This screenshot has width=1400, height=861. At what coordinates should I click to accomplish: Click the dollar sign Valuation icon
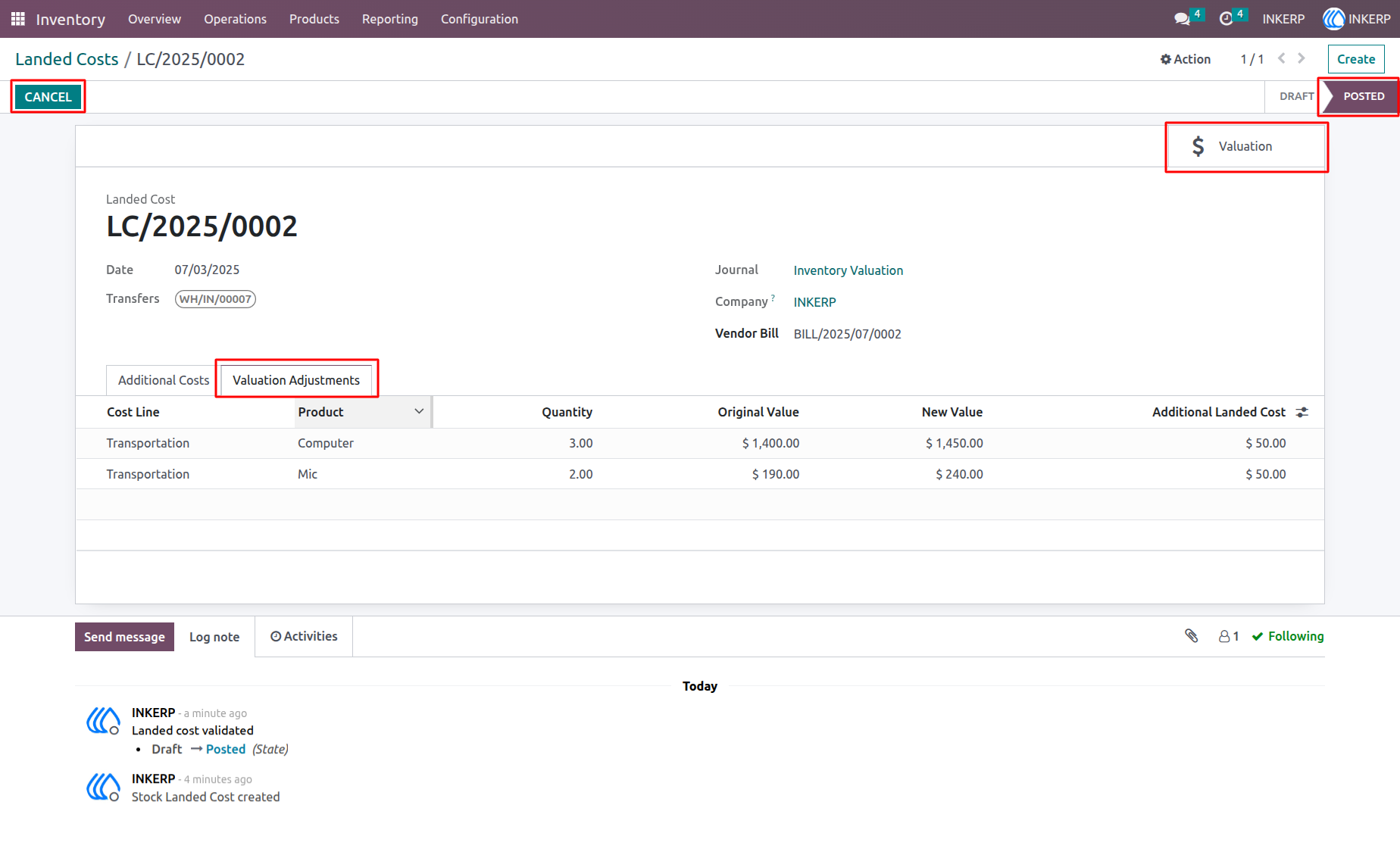[1198, 146]
